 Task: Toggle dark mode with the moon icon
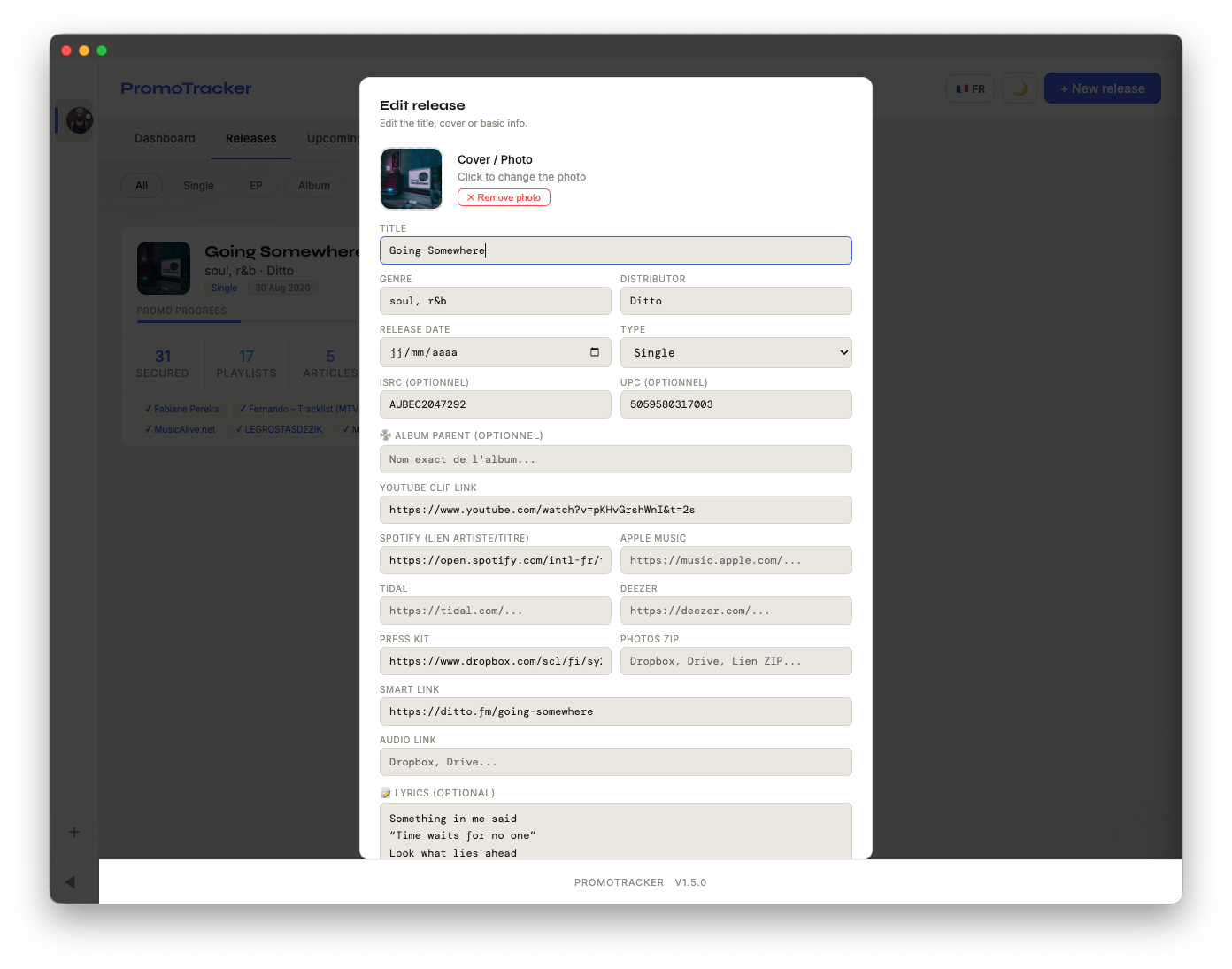coord(1020,88)
